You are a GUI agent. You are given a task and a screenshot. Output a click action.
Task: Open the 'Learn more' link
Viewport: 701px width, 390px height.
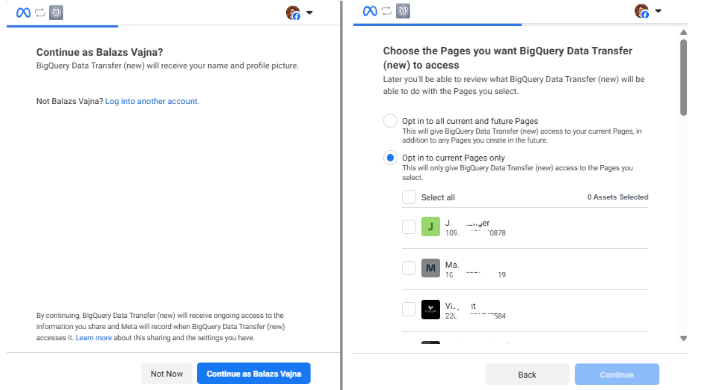click(x=93, y=338)
